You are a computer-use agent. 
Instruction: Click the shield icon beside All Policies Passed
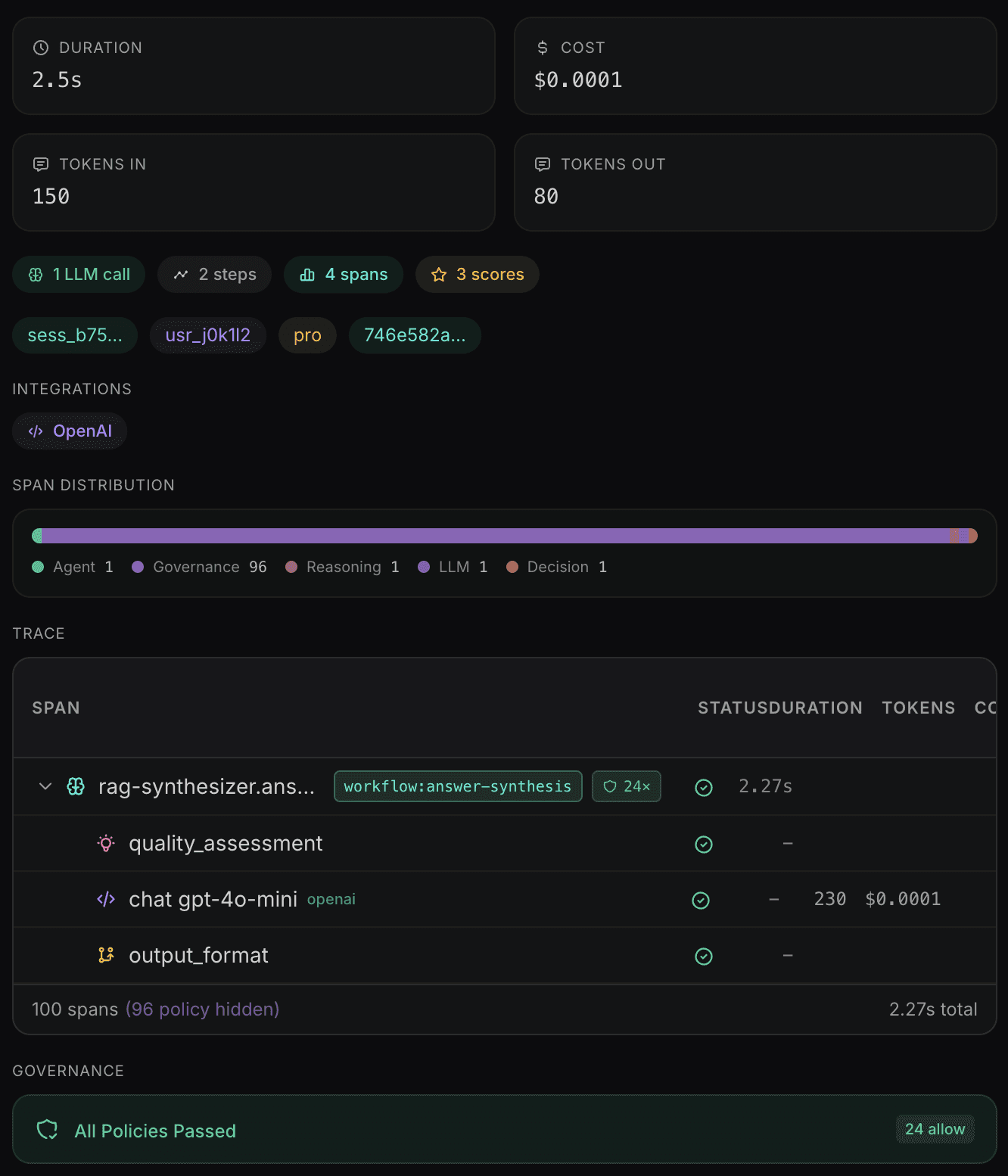coord(48,1130)
